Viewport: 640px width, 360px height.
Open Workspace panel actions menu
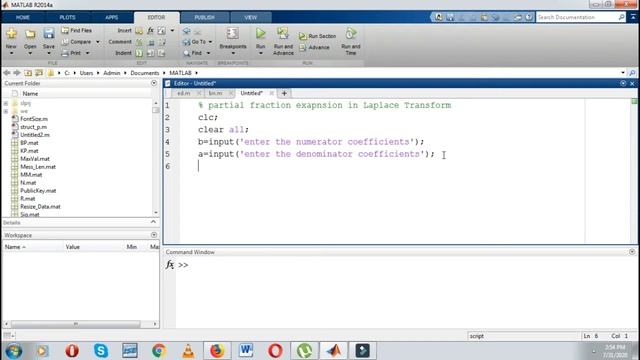pos(154,235)
